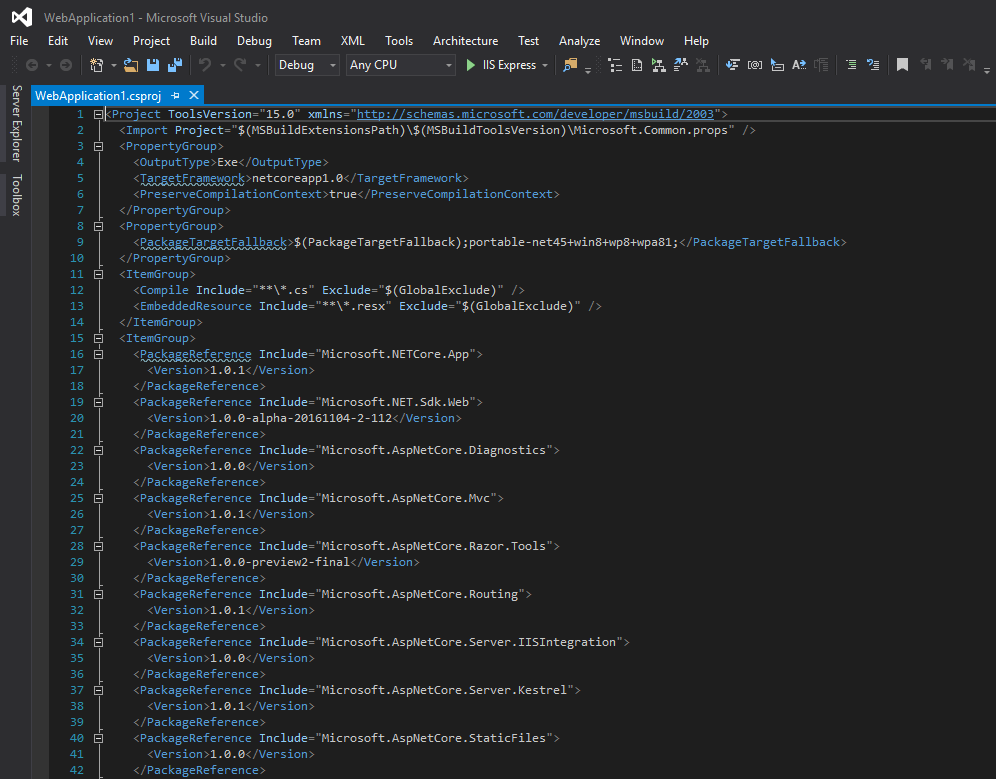Viewport: 996px width, 779px height.
Task: Click the Save All double-disk icon
Action: click(175, 65)
